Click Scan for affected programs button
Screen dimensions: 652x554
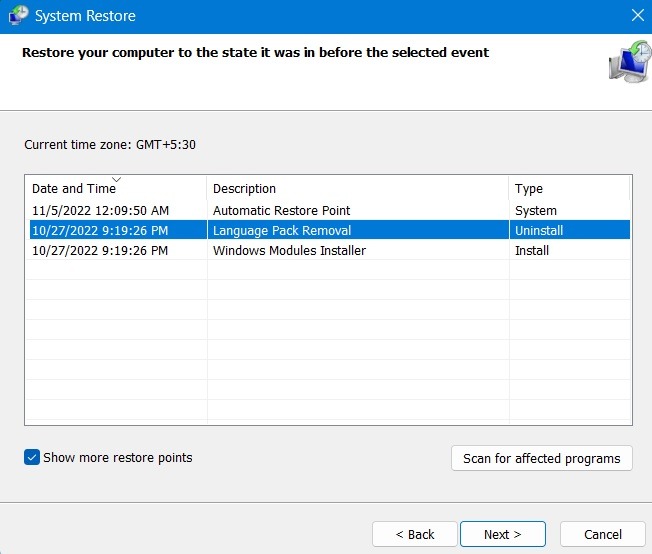pos(541,458)
